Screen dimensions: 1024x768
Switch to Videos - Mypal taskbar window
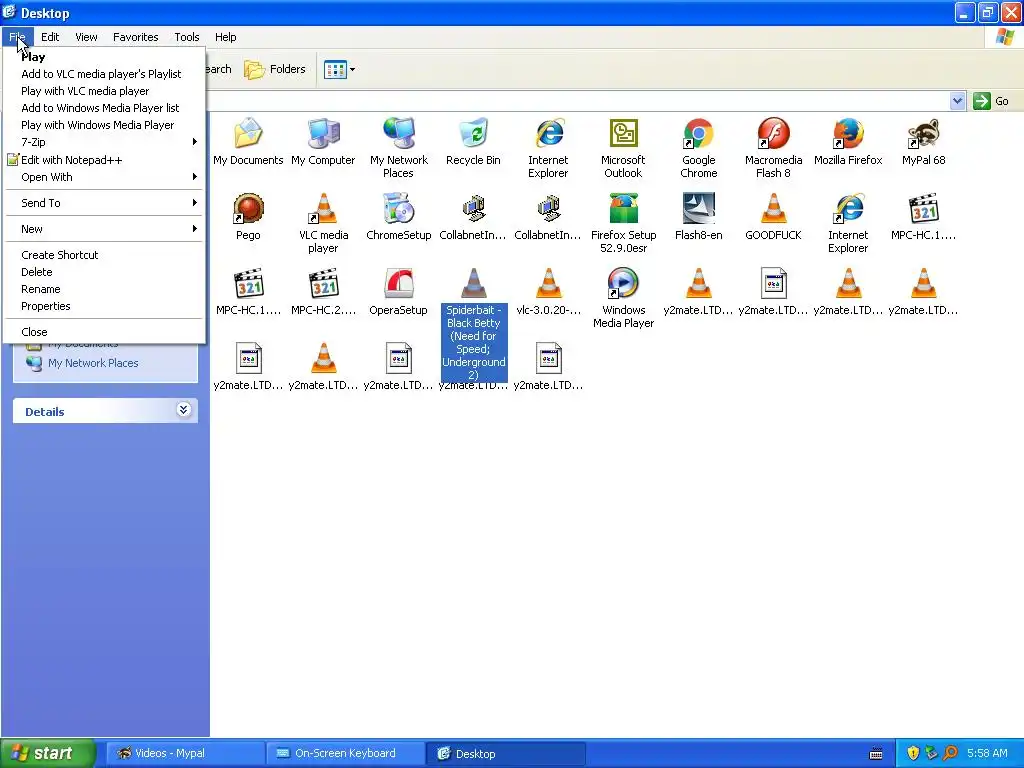[185, 754]
